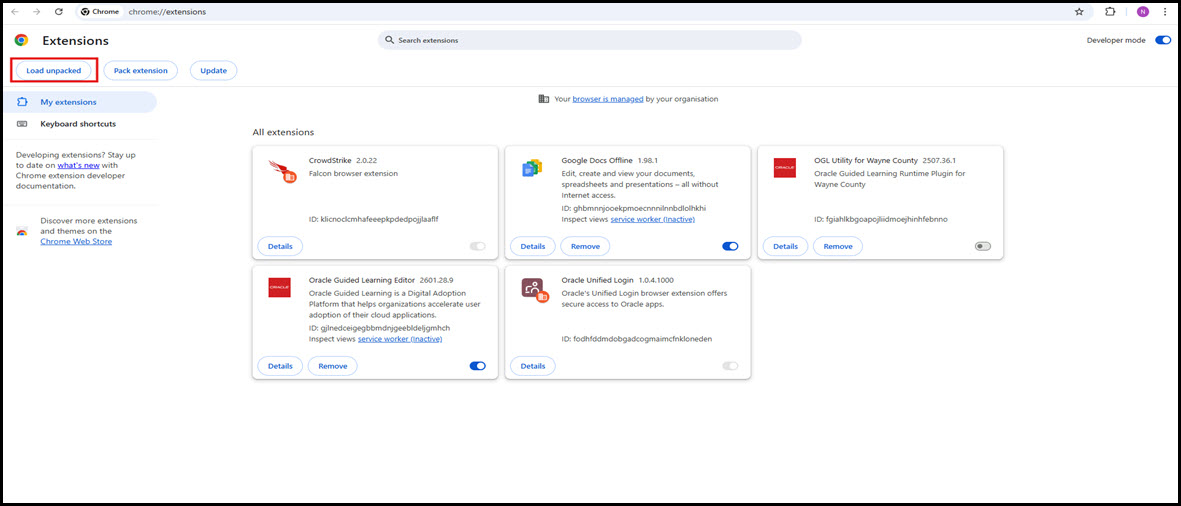1181x506 pixels.
Task: Remove Oracle Guided Learning Editor
Action: click(332, 366)
